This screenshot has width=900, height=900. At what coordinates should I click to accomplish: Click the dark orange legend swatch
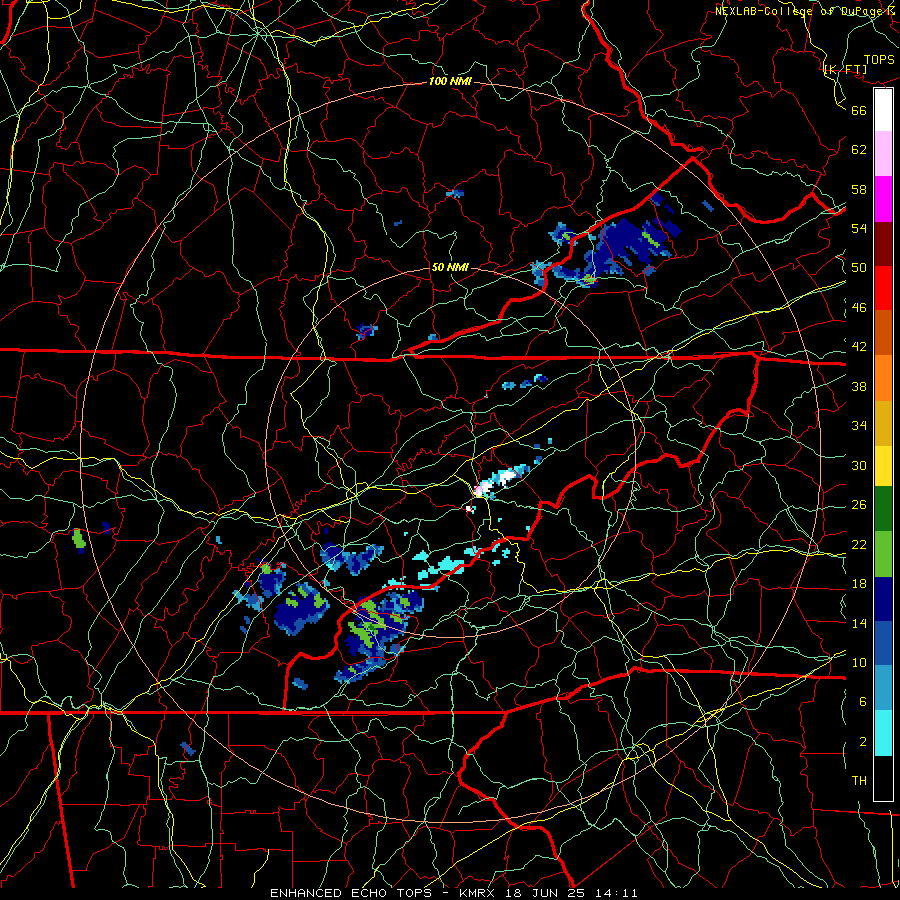tap(883, 333)
